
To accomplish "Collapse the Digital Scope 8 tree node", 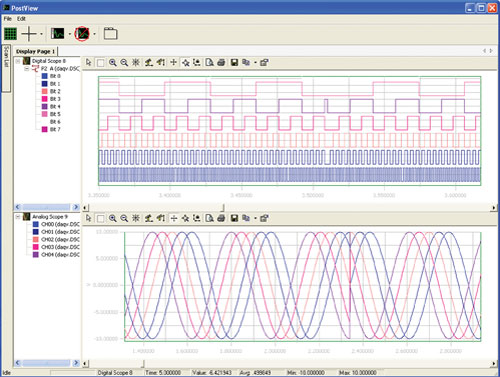I will (x=18, y=61).
